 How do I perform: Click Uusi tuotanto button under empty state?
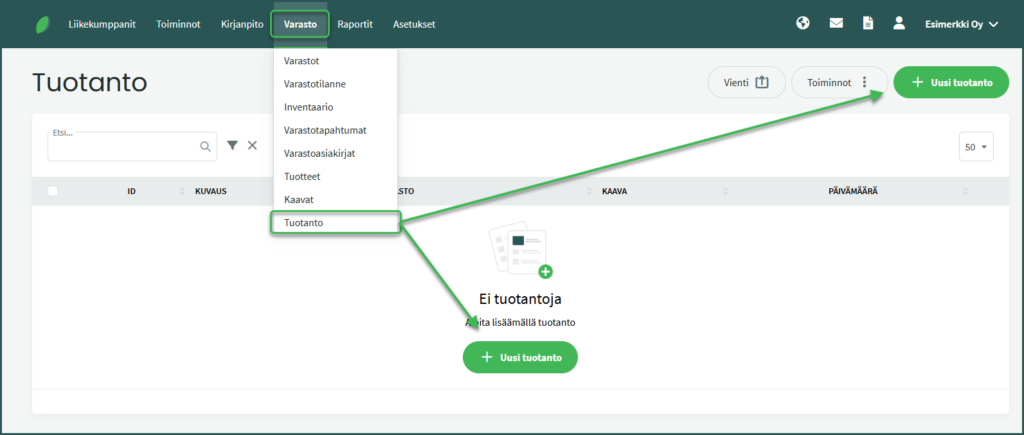pyautogui.click(x=520, y=357)
